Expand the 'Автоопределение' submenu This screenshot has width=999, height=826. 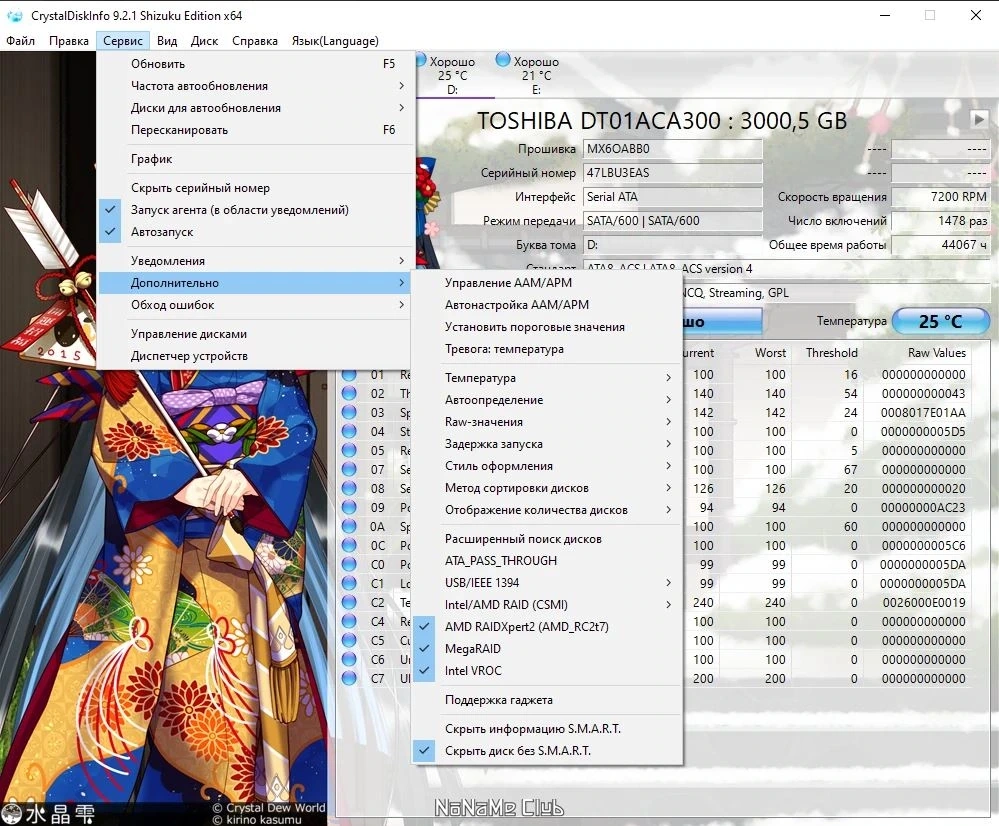click(x=547, y=400)
